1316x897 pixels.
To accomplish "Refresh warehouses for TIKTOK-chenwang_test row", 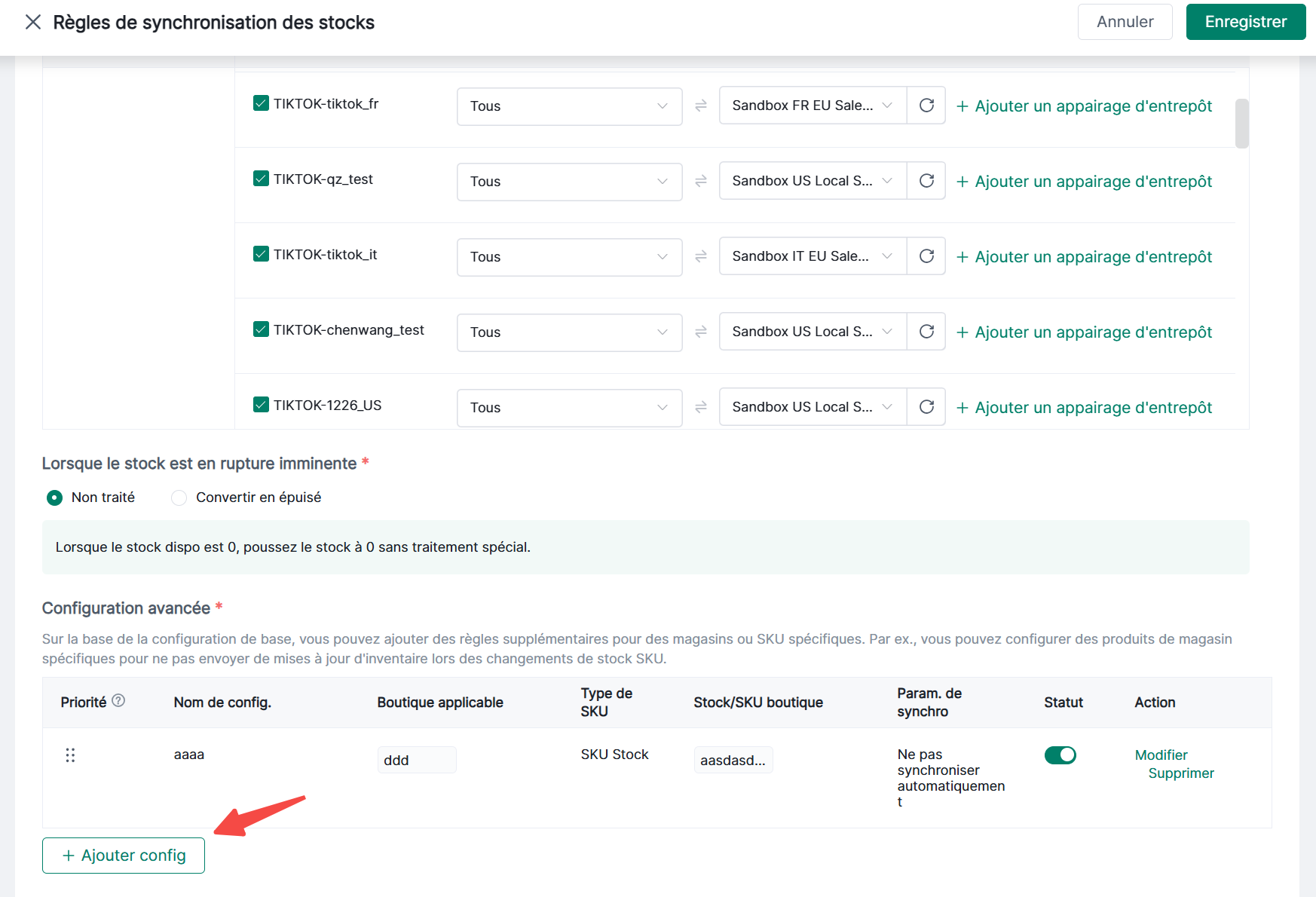I will (926, 332).
